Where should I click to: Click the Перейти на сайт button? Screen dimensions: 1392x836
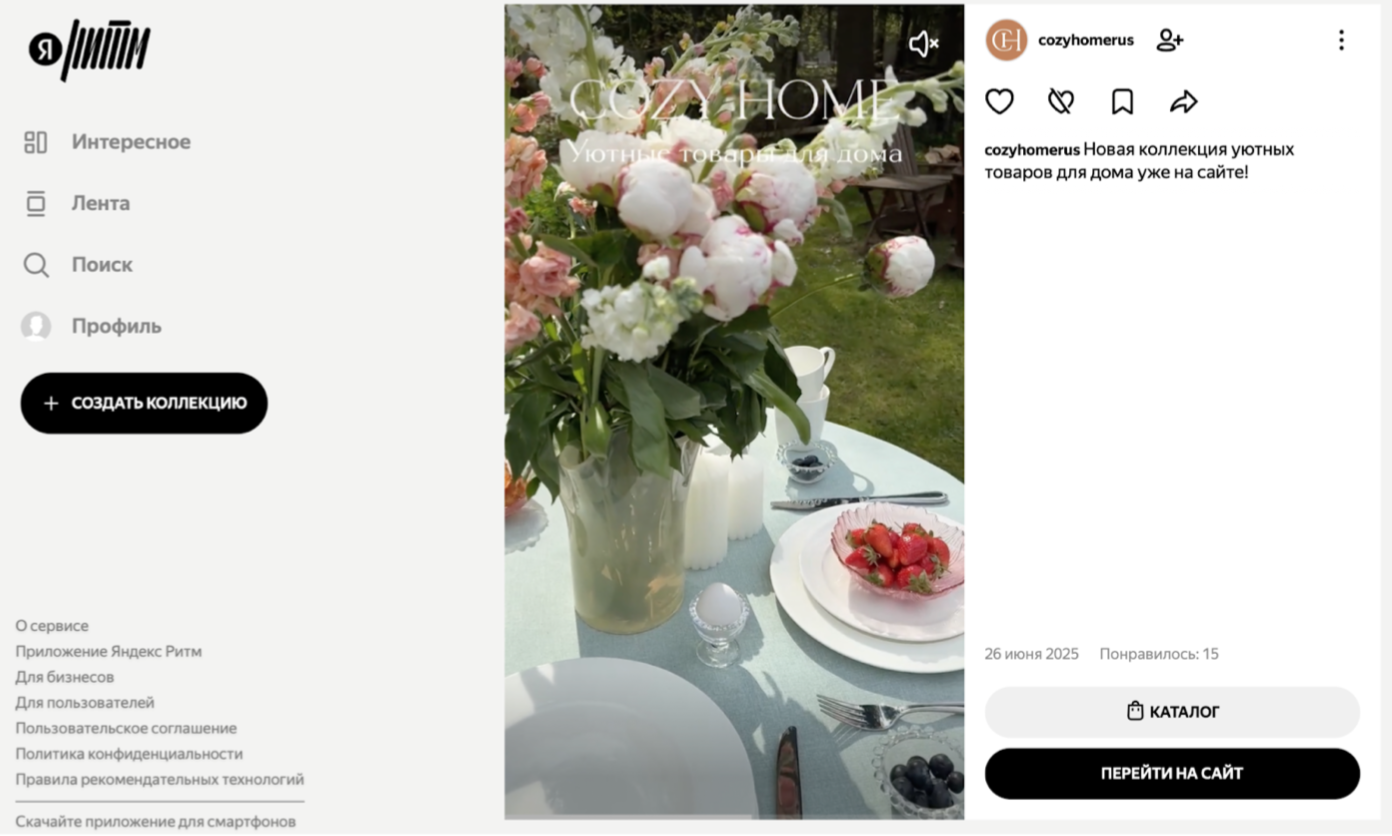tap(1172, 774)
